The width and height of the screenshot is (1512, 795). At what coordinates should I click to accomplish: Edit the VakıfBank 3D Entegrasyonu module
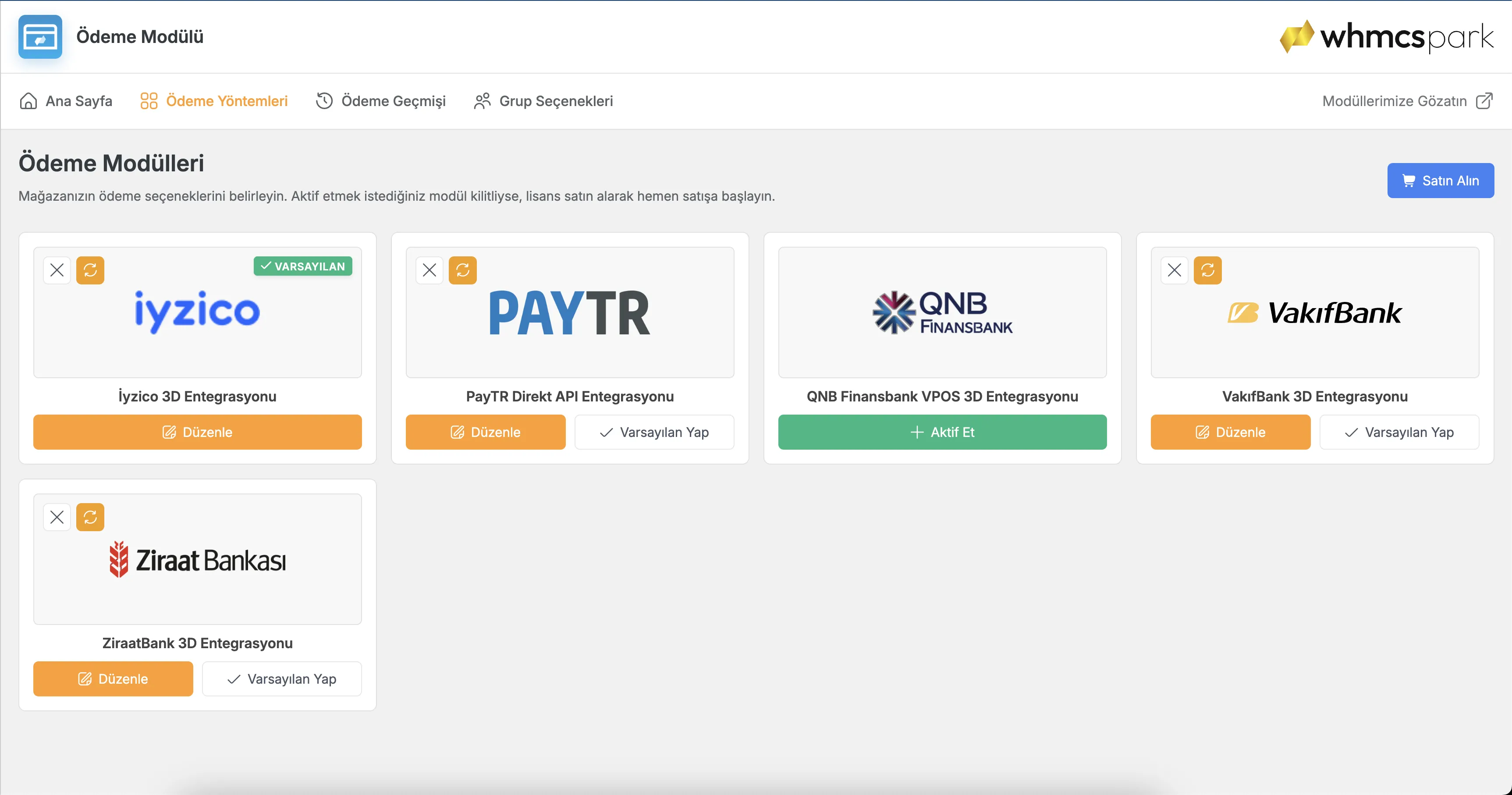(x=1230, y=432)
